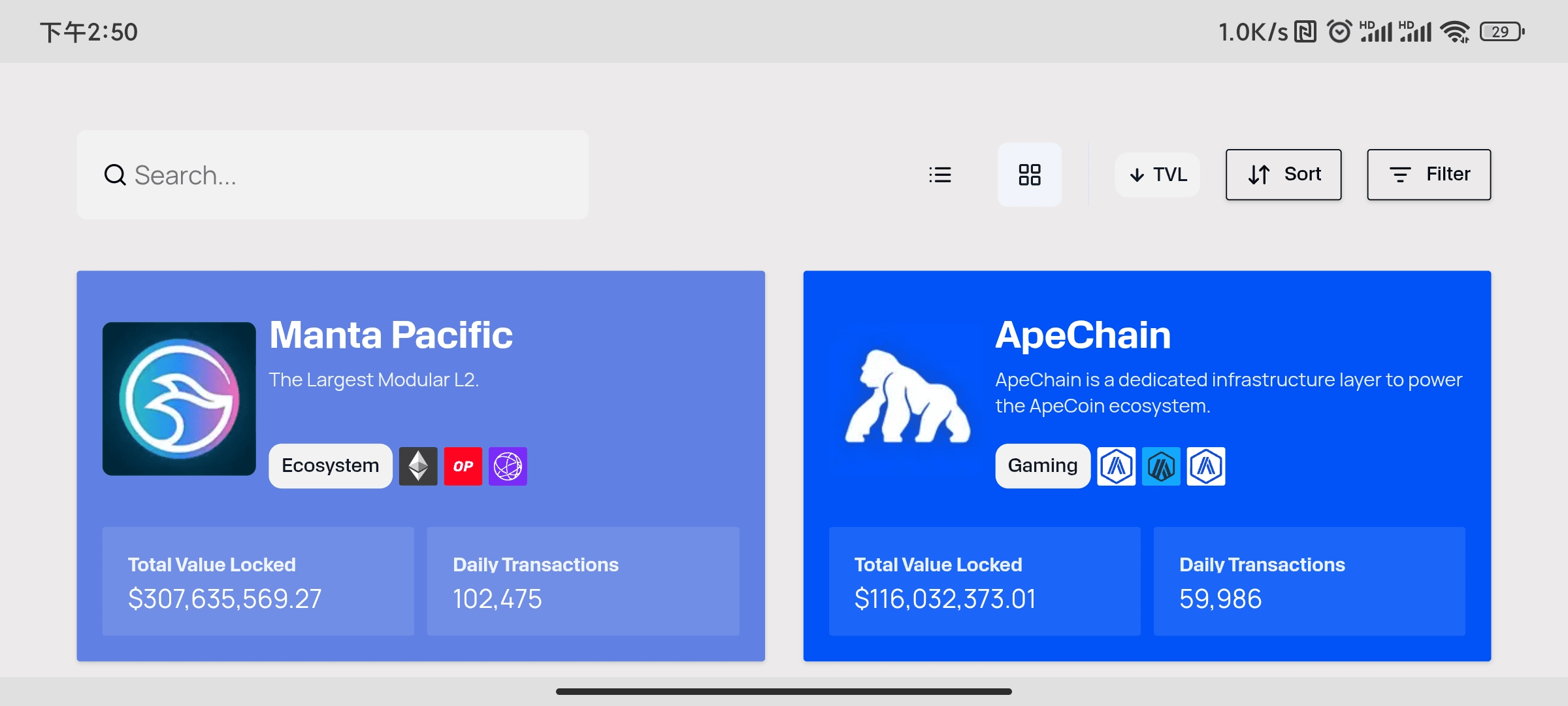
Task: Click the first Arbitrum icon after Gaming
Action: 1117,466
